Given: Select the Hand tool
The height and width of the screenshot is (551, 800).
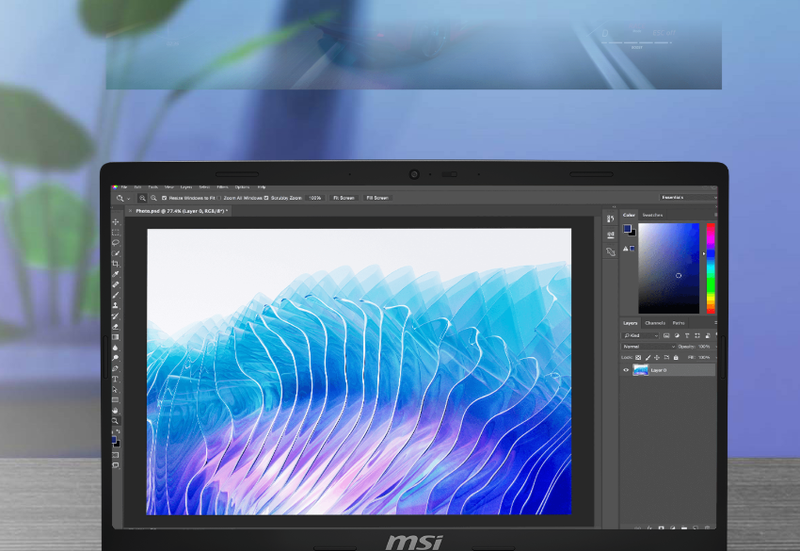Looking at the screenshot, I should (116, 410).
